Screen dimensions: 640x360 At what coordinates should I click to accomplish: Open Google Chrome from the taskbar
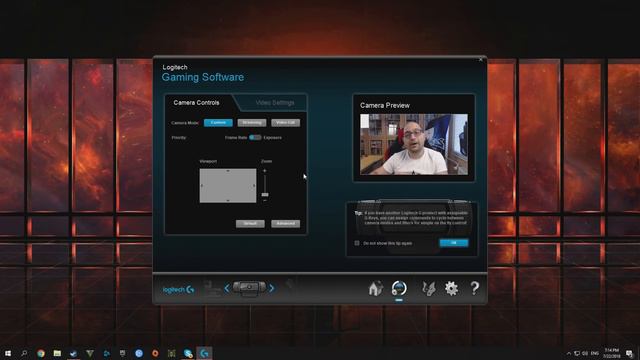[x=41, y=353]
